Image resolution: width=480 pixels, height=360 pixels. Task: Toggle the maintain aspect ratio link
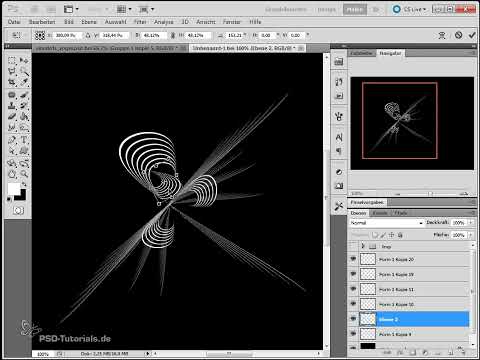click(173, 35)
